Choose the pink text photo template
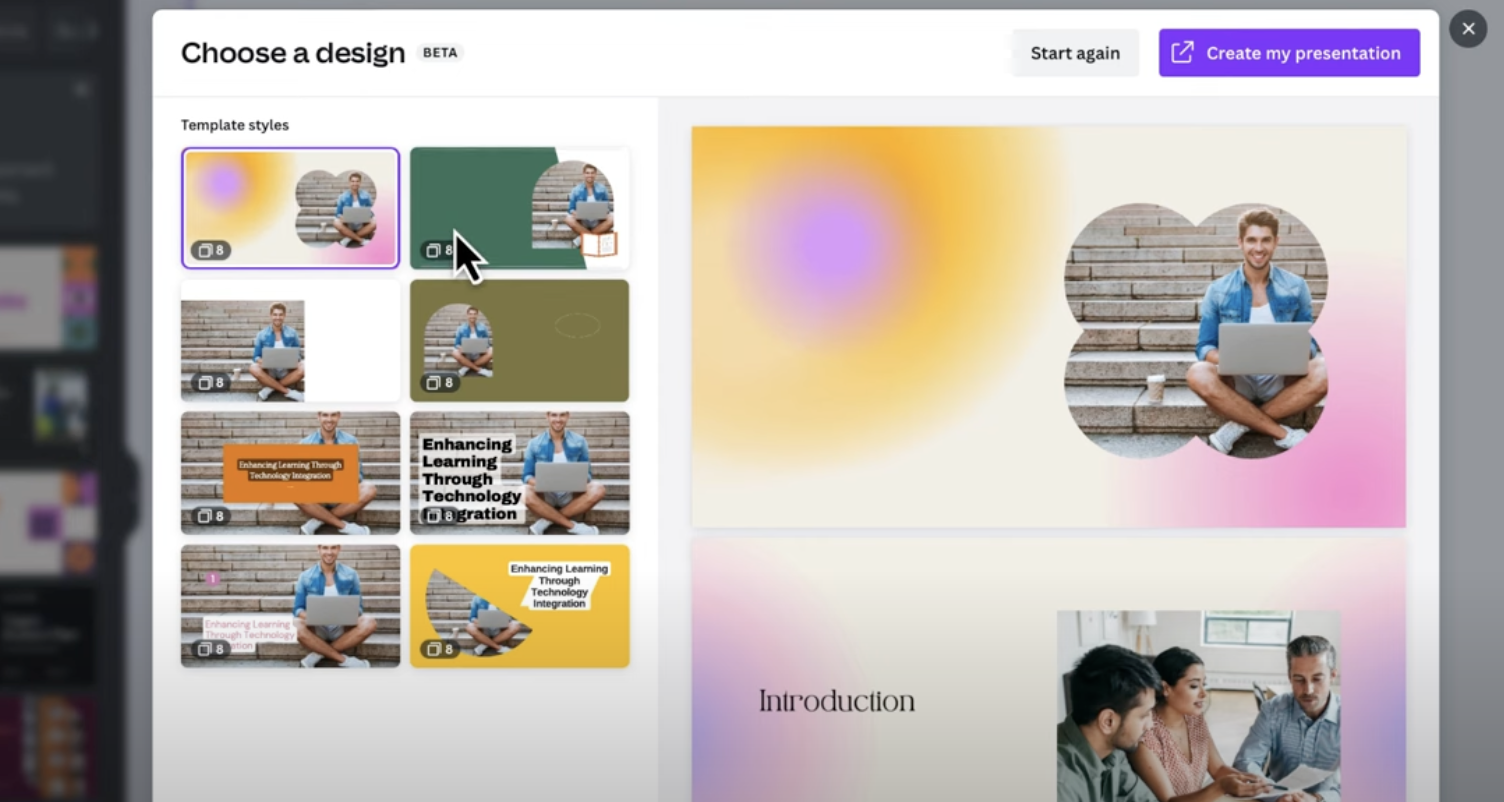1504x802 pixels. (x=290, y=606)
